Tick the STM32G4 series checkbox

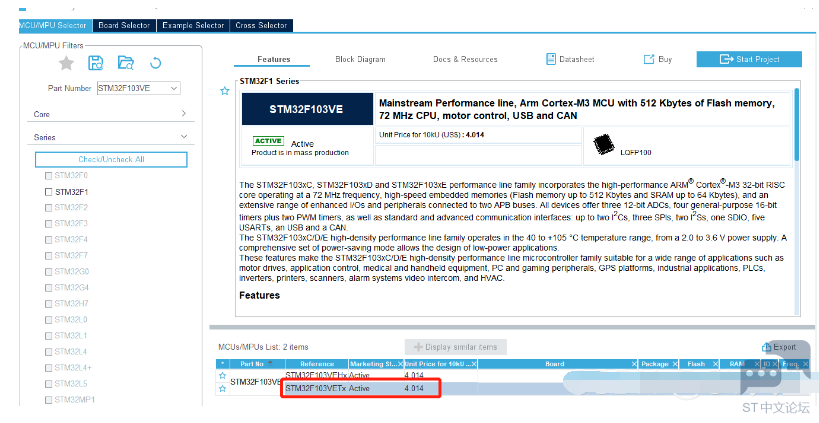(49, 288)
